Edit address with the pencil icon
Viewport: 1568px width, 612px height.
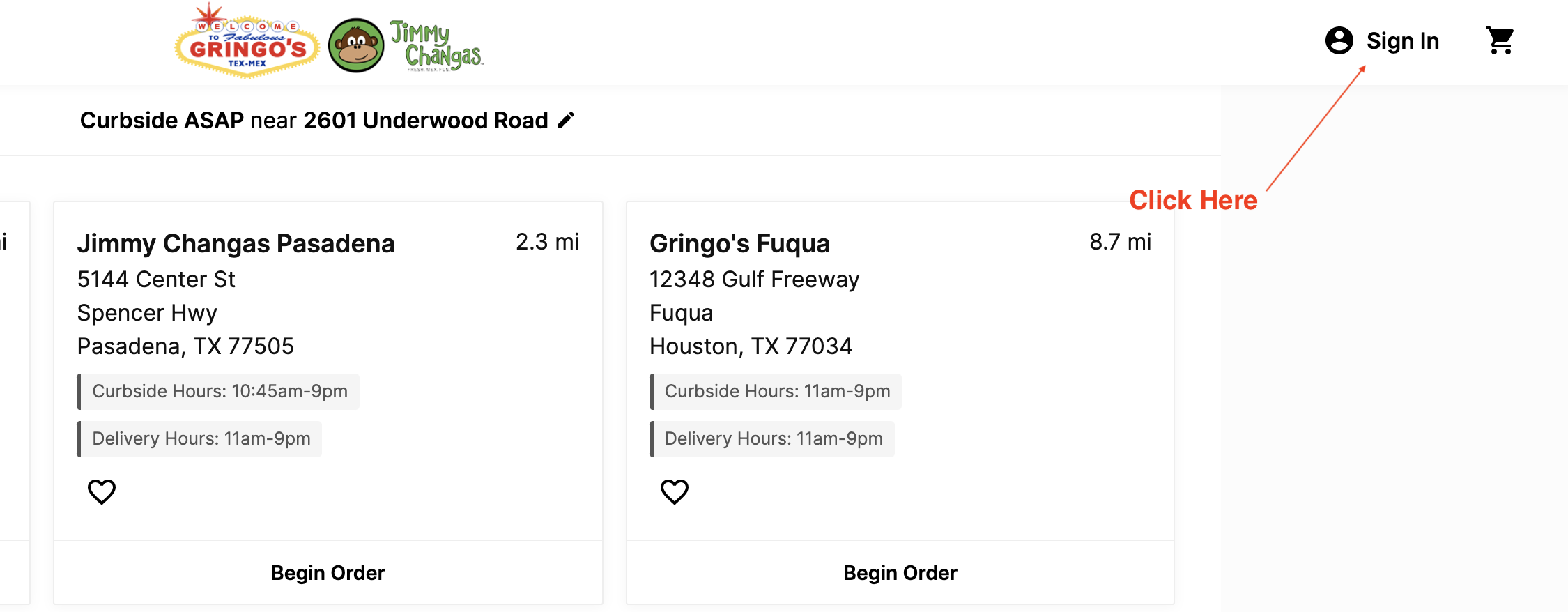566,120
